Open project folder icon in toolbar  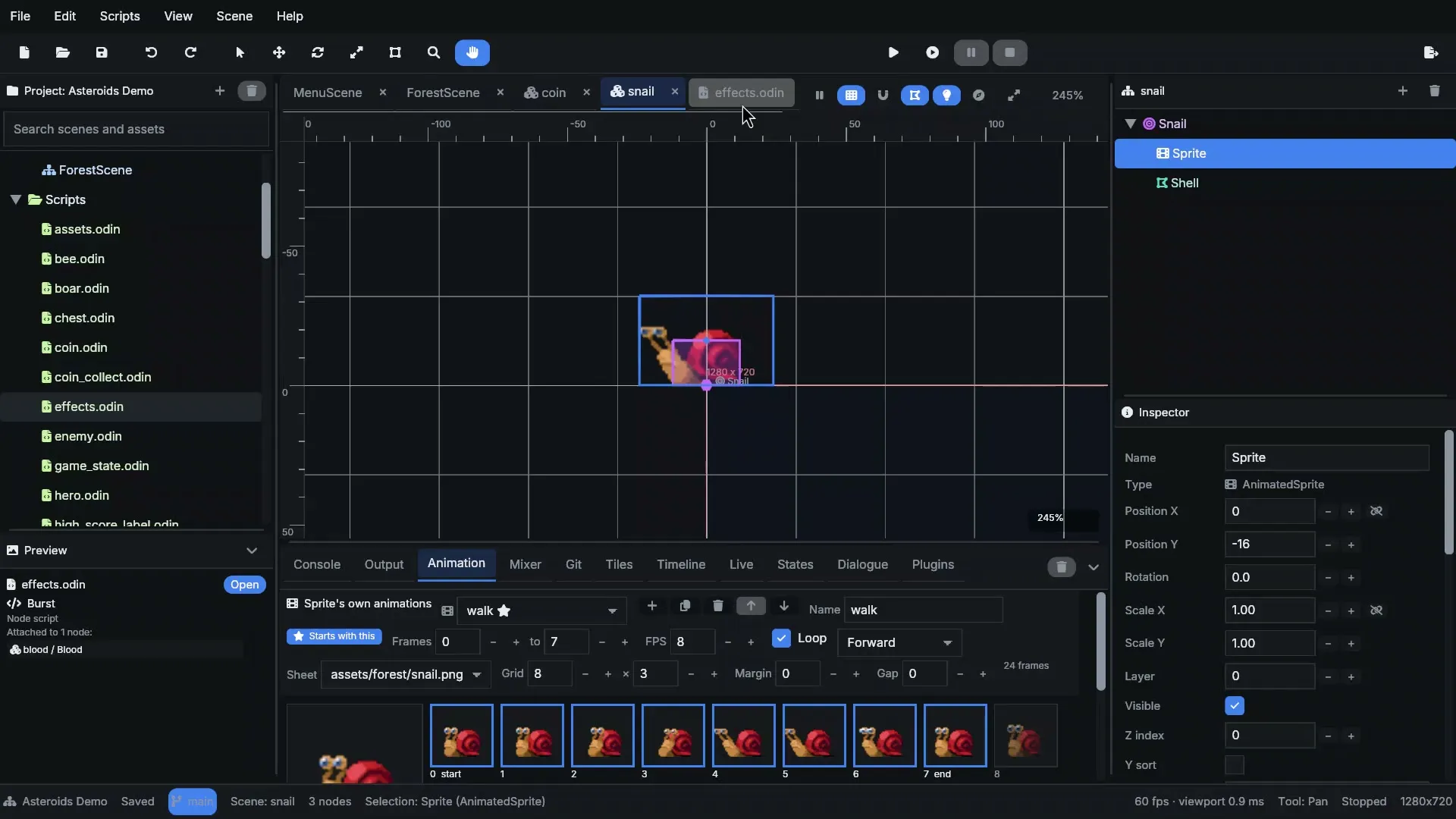pyautogui.click(x=63, y=52)
